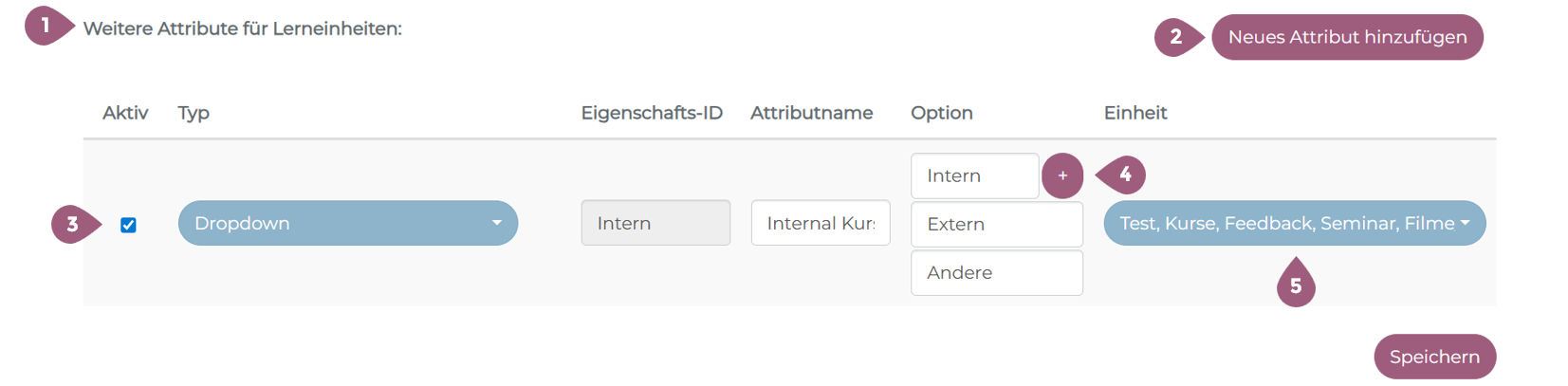
Task: Expand the Einheit units dropdown
Action: [x=1294, y=223]
